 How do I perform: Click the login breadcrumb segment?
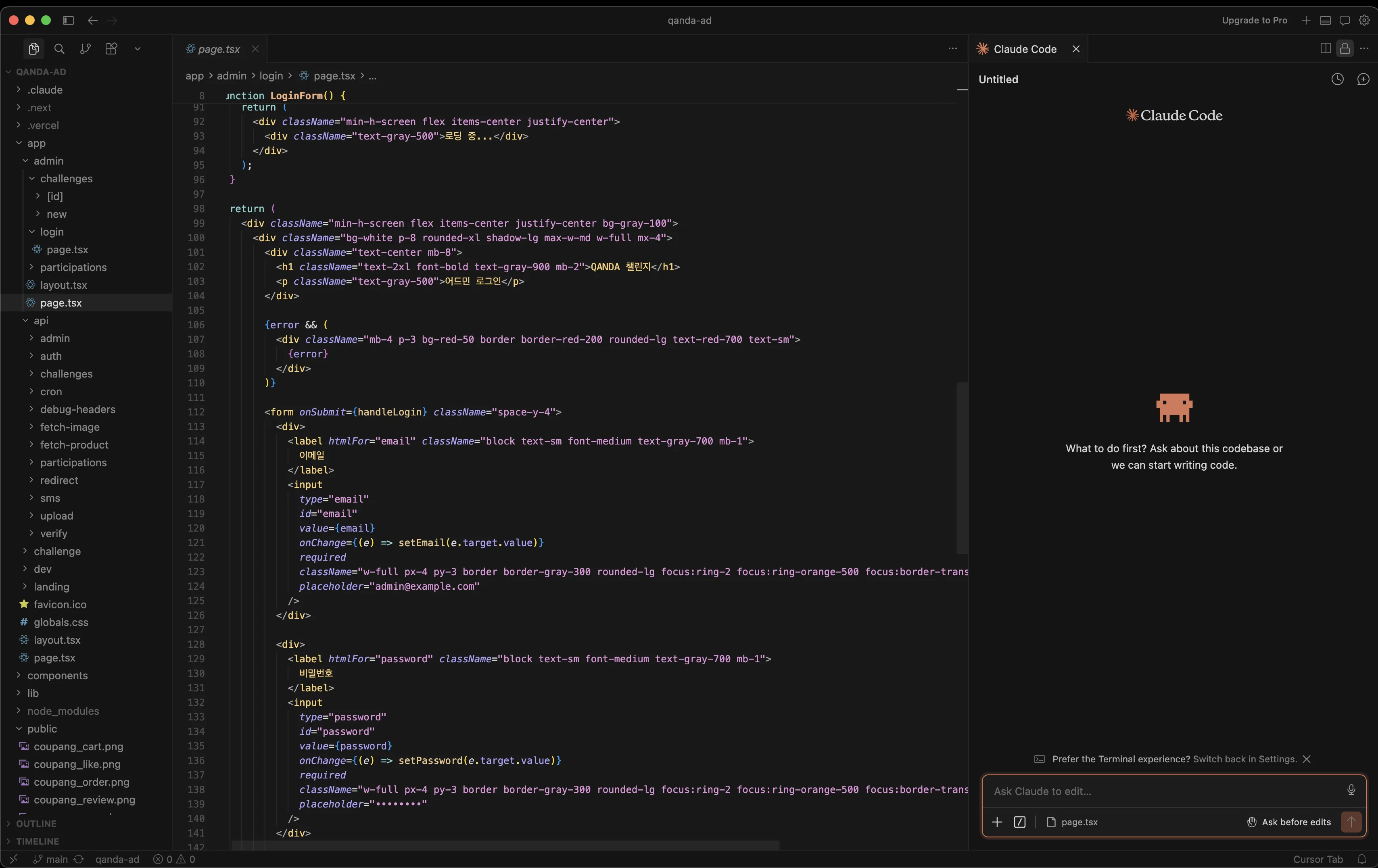click(271, 75)
